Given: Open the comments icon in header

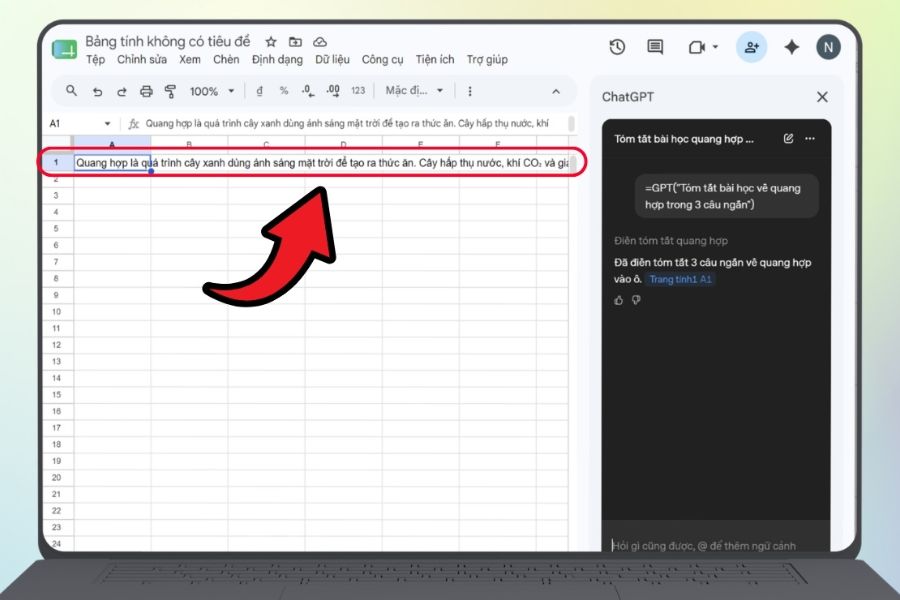Looking at the screenshot, I should (x=655, y=47).
